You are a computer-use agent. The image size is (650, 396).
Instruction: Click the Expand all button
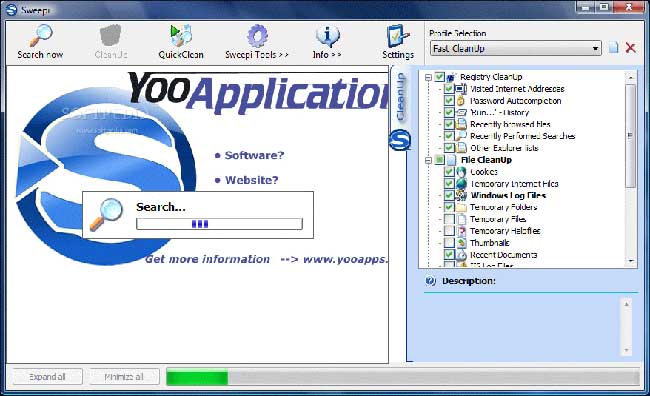click(x=47, y=377)
